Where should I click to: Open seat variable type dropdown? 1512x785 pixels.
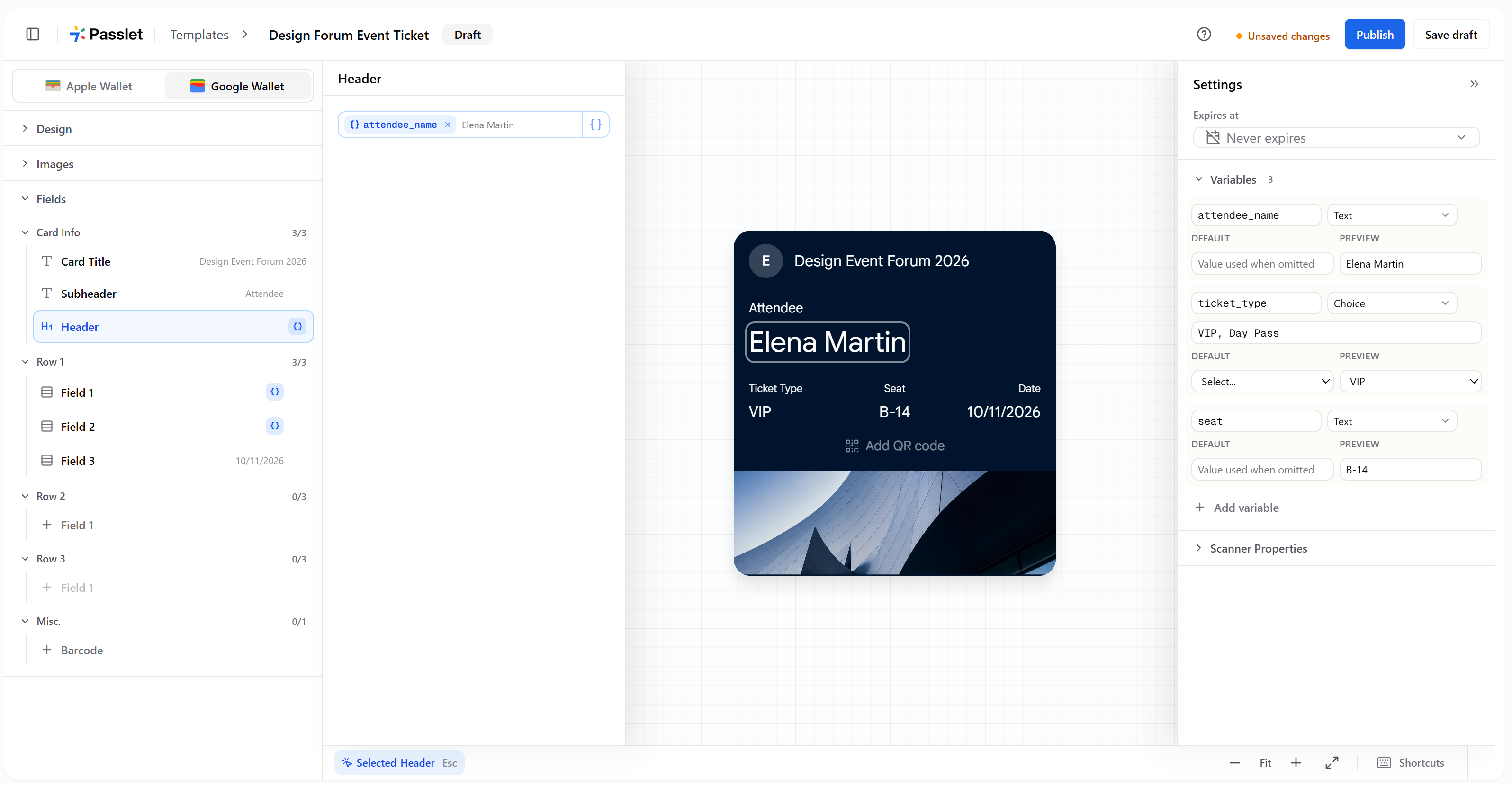click(x=1392, y=421)
